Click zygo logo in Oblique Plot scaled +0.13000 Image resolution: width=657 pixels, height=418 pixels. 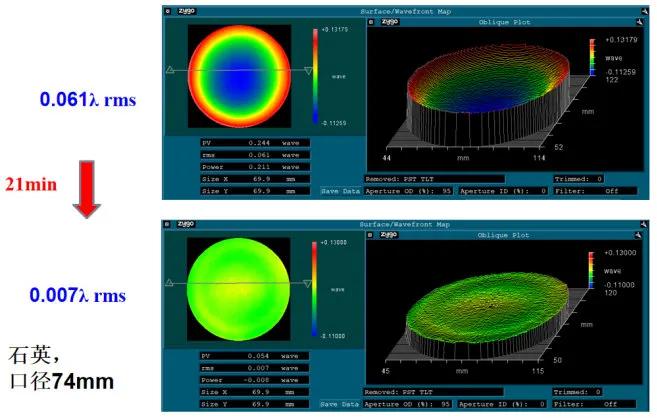point(388,235)
